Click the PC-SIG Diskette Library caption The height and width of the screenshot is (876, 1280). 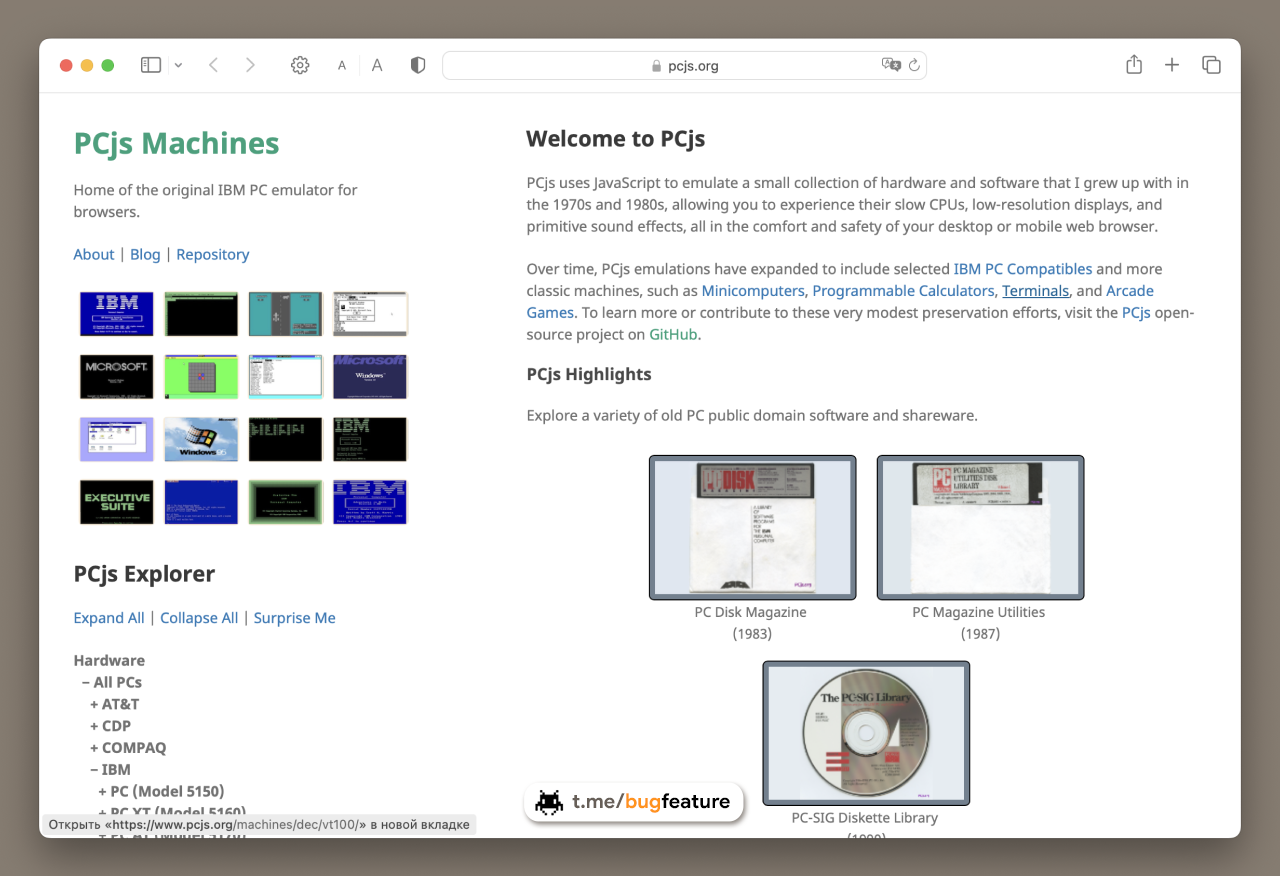pos(865,818)
